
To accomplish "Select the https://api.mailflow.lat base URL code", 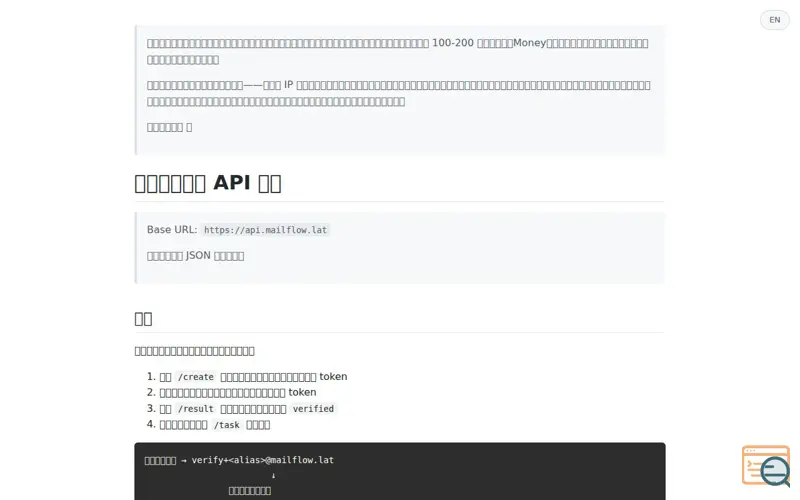I will (x=265, y=230).
